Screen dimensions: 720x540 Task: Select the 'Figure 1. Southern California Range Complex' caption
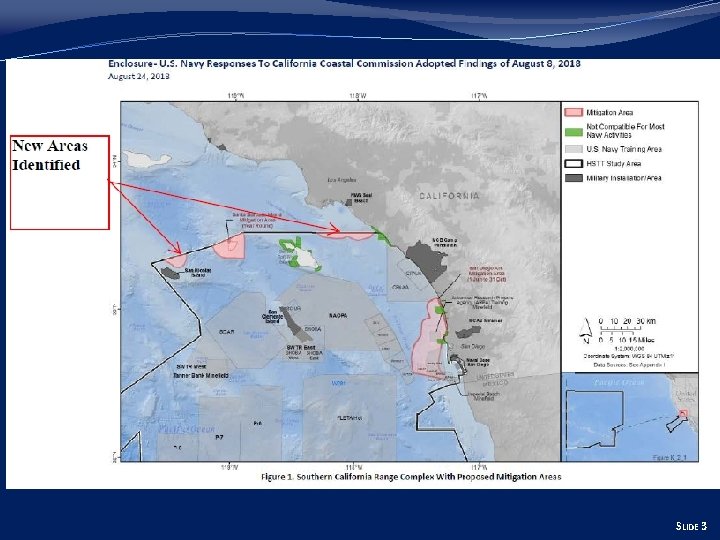411,477
